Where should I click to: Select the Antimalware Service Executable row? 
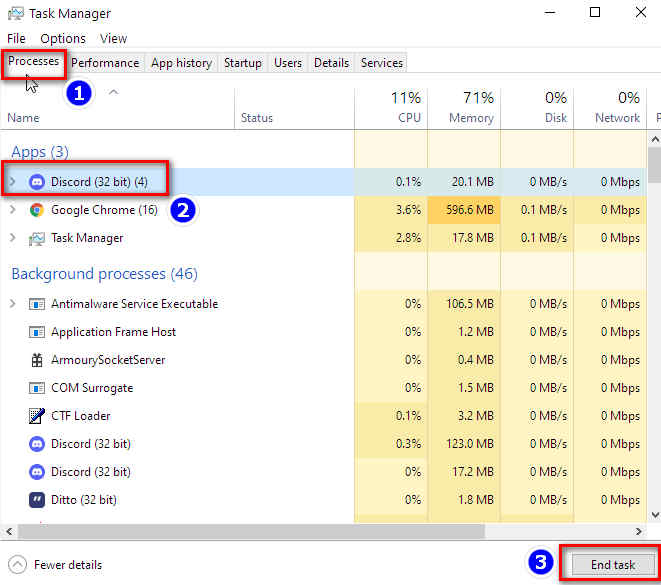tap(324, 304)
